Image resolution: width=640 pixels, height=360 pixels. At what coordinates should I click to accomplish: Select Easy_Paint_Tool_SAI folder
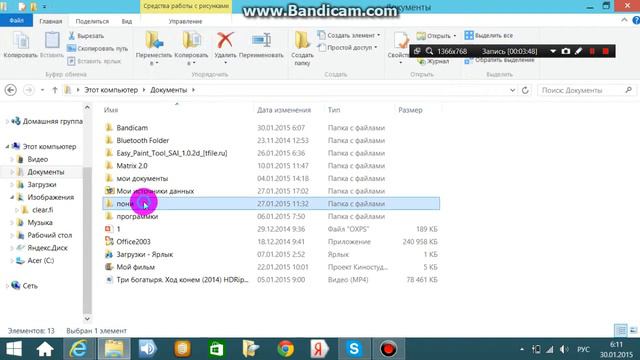[x=271, y=153]
